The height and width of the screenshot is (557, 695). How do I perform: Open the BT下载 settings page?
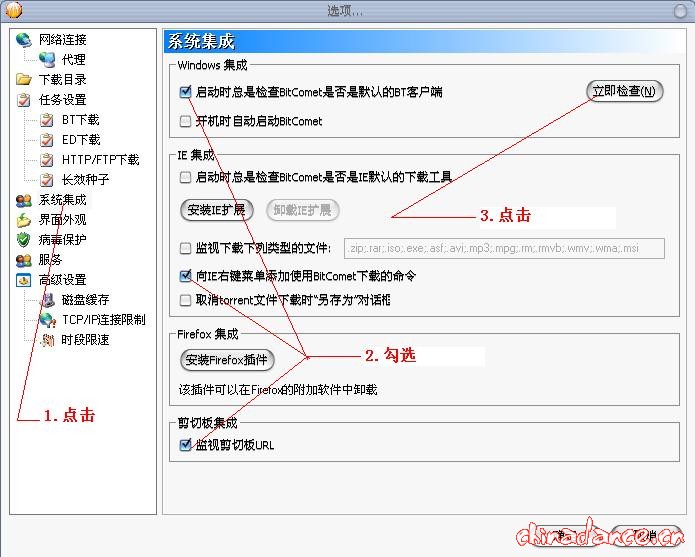coord(81,120)
